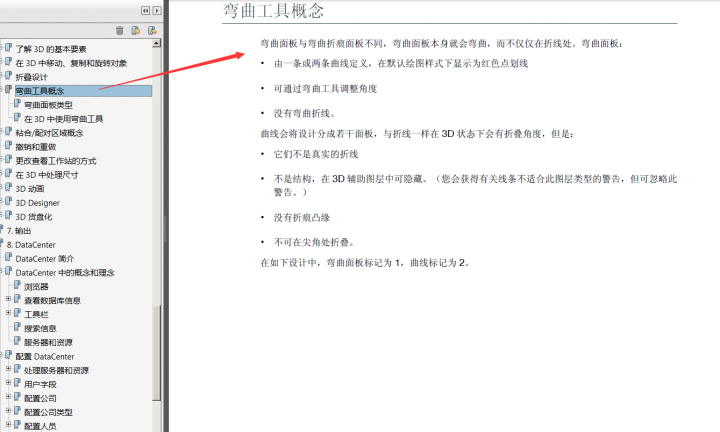Viewport: 720px width, 432px height.
Task: Open the 处理服务器和资源 bookmark
Action: tap(56, 370)
